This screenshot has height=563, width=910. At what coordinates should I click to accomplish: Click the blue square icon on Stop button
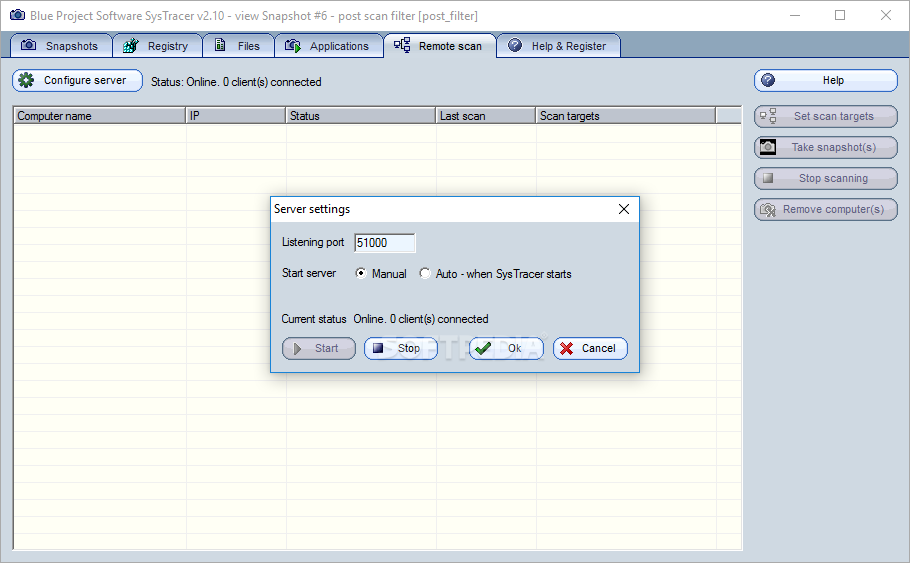pos(378,348)
